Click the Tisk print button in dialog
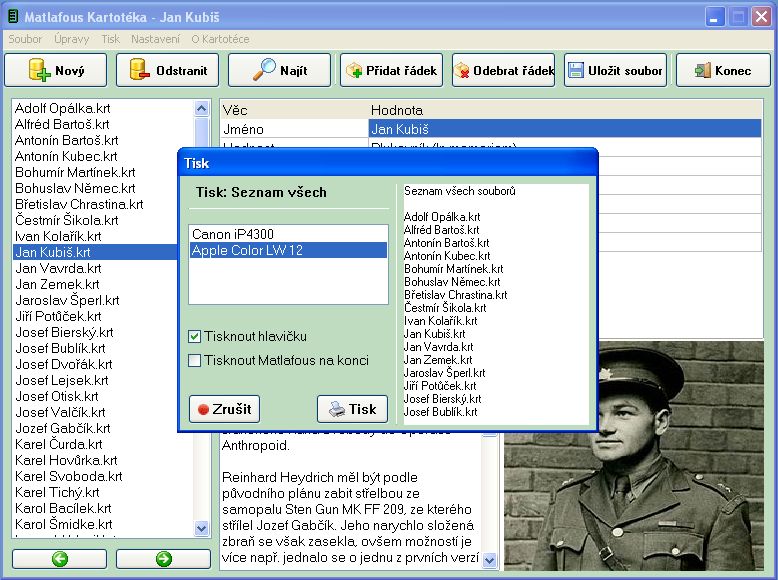778x580 pixels. (352, 409)
